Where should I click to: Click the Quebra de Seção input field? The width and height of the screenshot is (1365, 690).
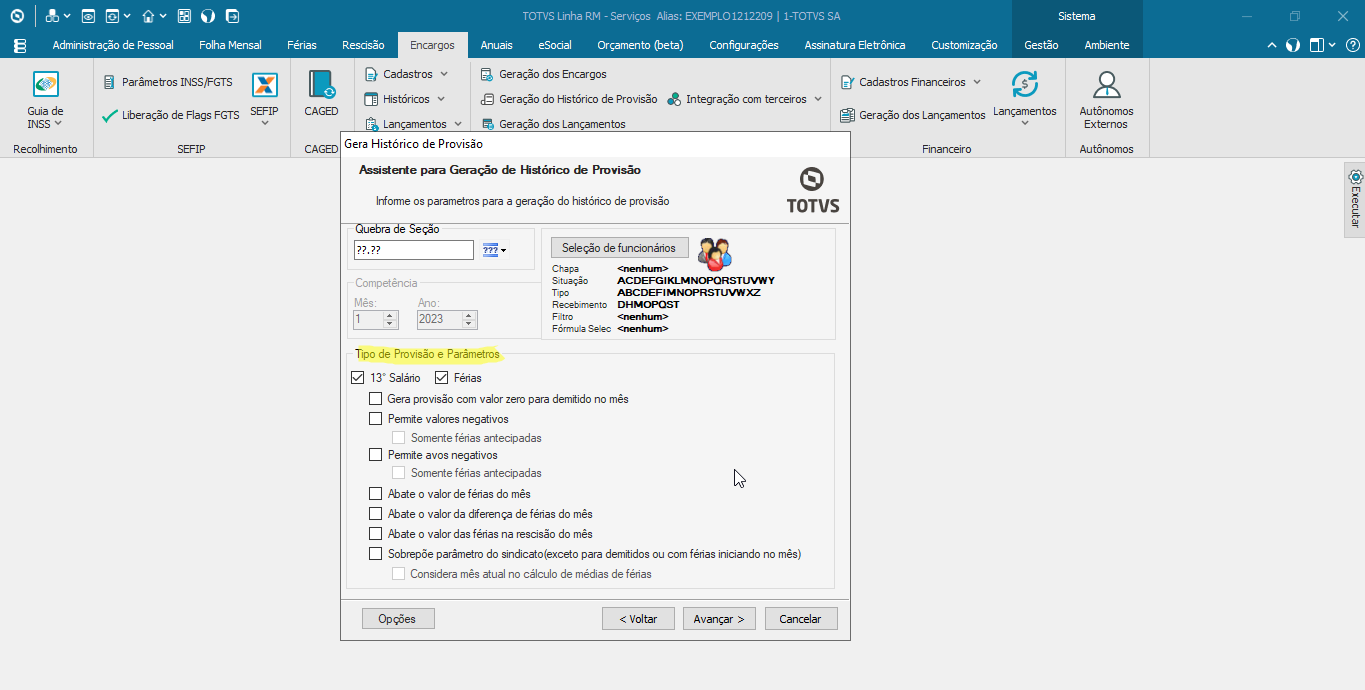(x=413, y=250)
